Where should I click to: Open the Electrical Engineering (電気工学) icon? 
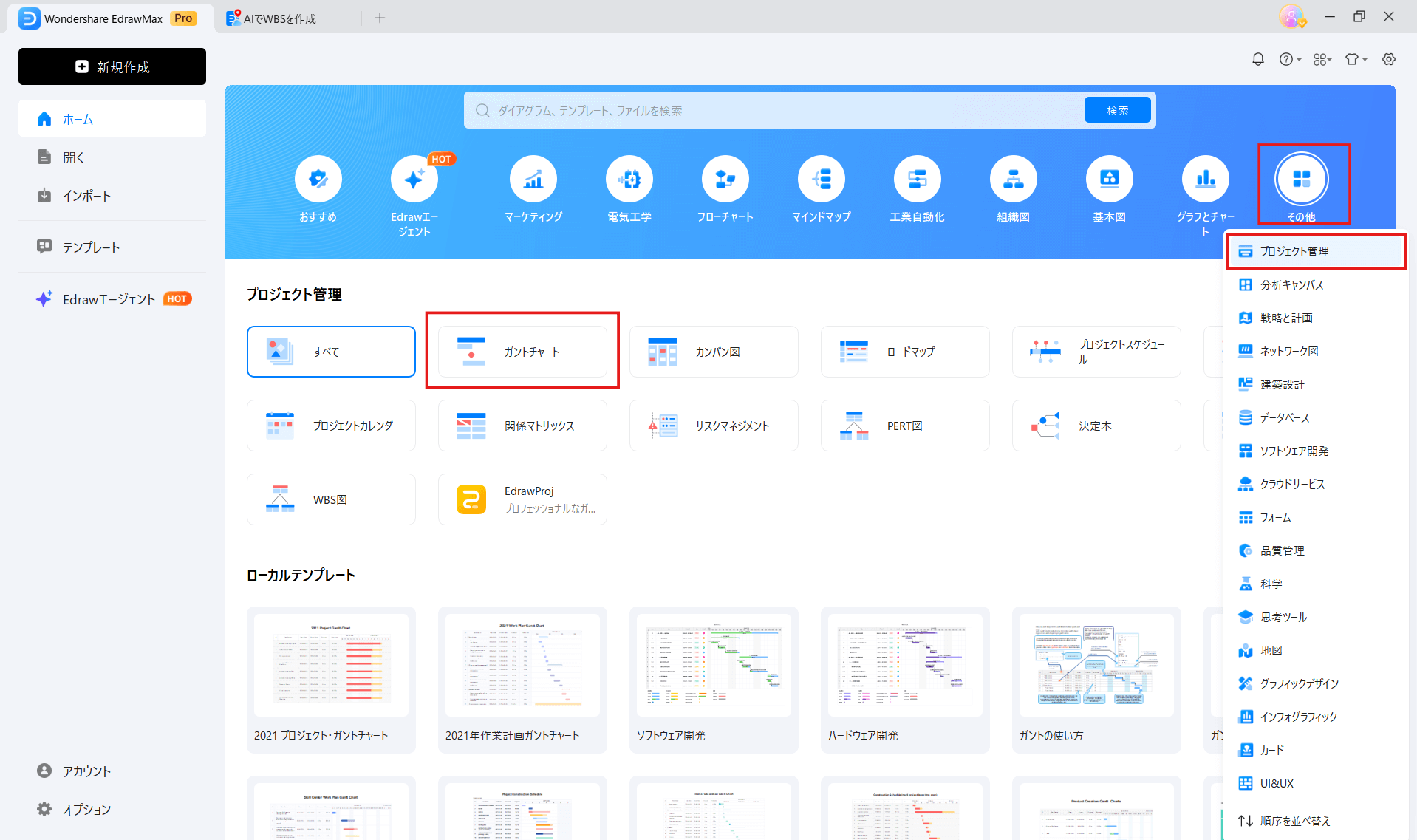[629, 180]
